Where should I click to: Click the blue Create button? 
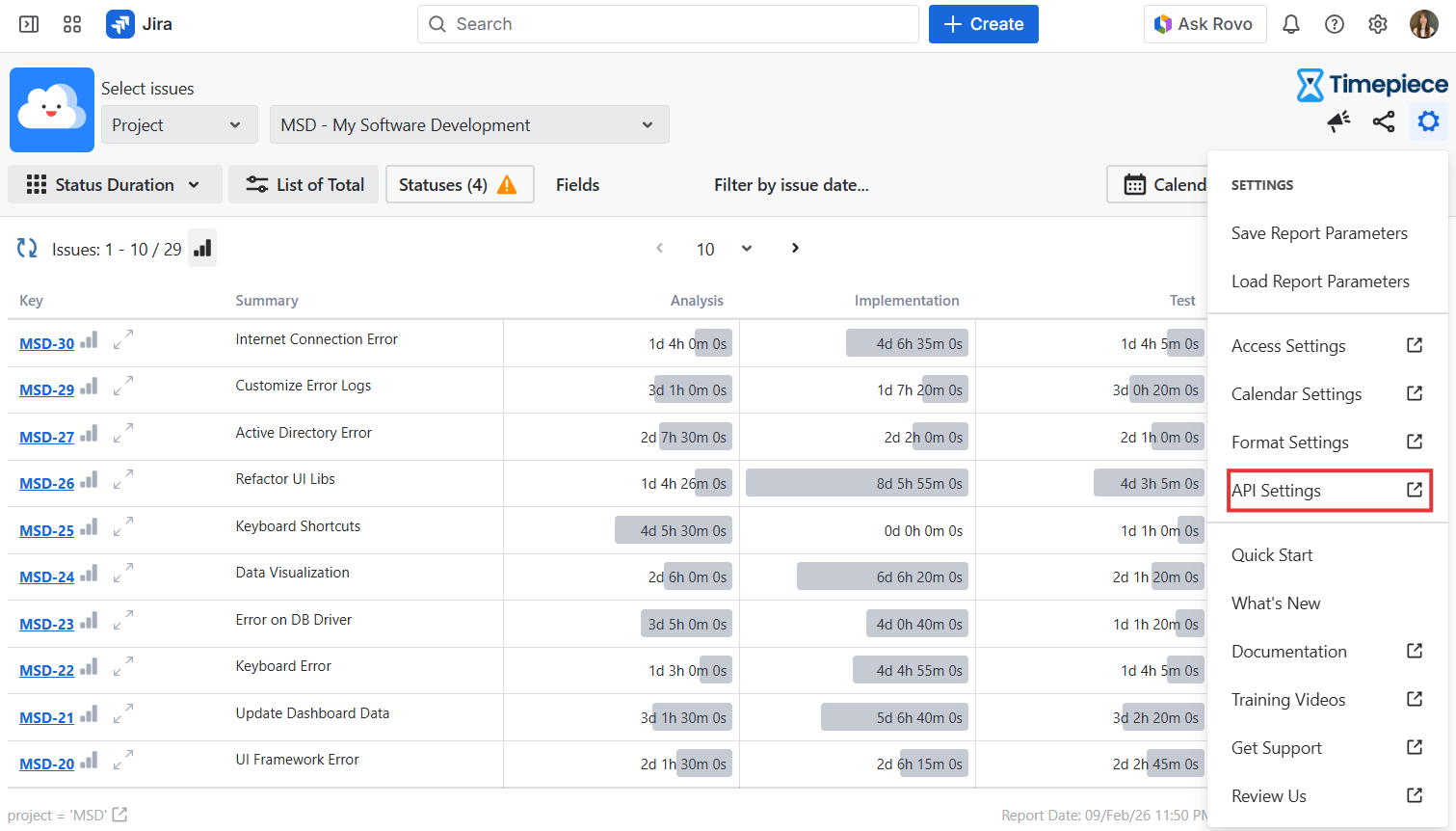click(983, 24)
